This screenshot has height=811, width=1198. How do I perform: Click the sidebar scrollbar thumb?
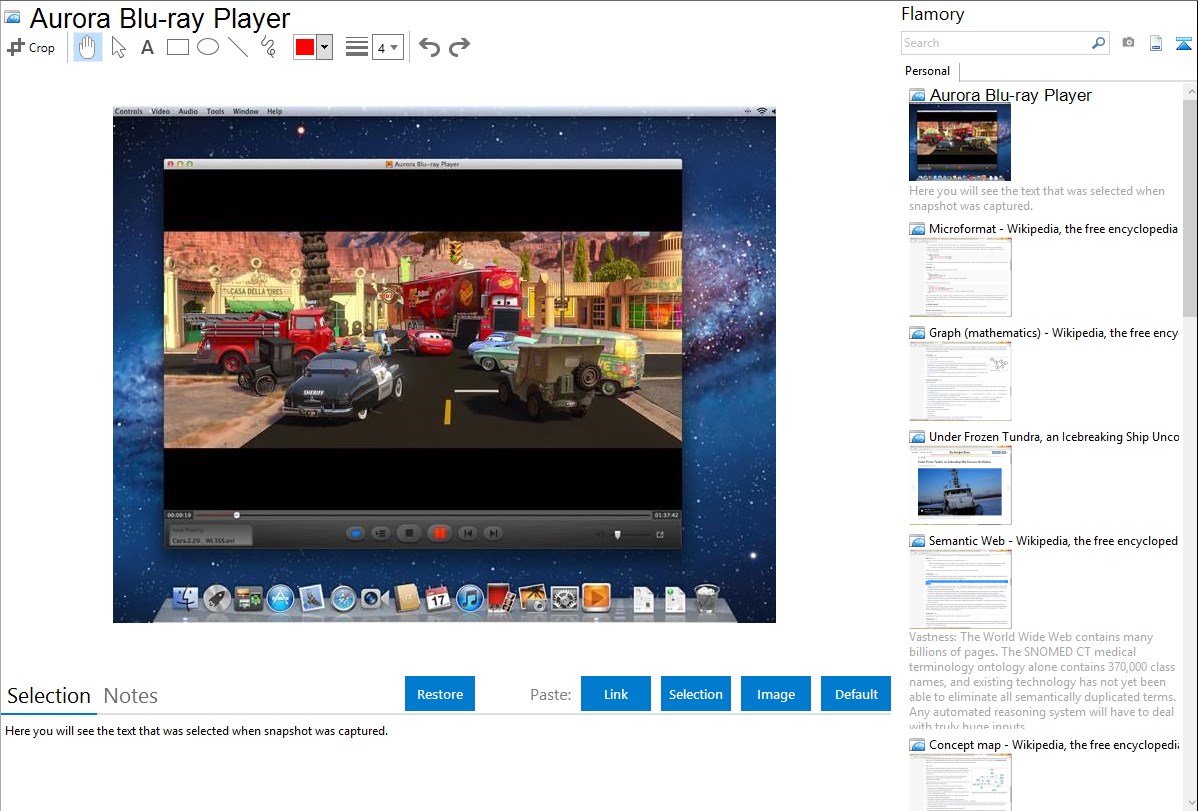point(1190,206)
